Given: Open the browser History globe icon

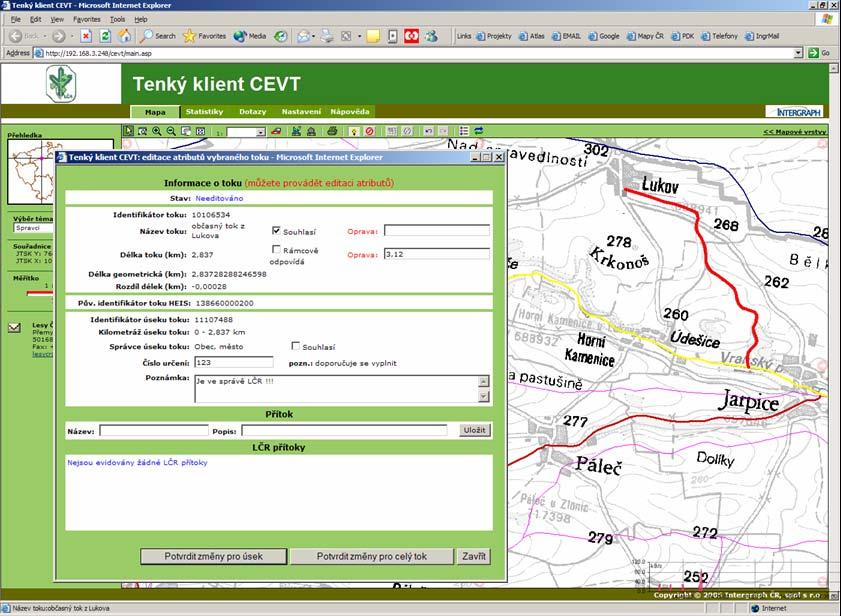Looking at the screenshot, I should click(x=281, y=36).
